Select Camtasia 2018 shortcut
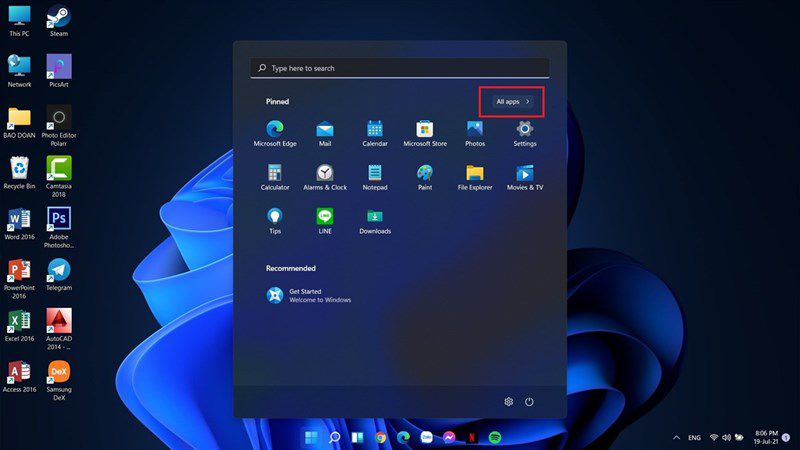The height and width of the screenshot is (450, 800). [x=59, y=177]
